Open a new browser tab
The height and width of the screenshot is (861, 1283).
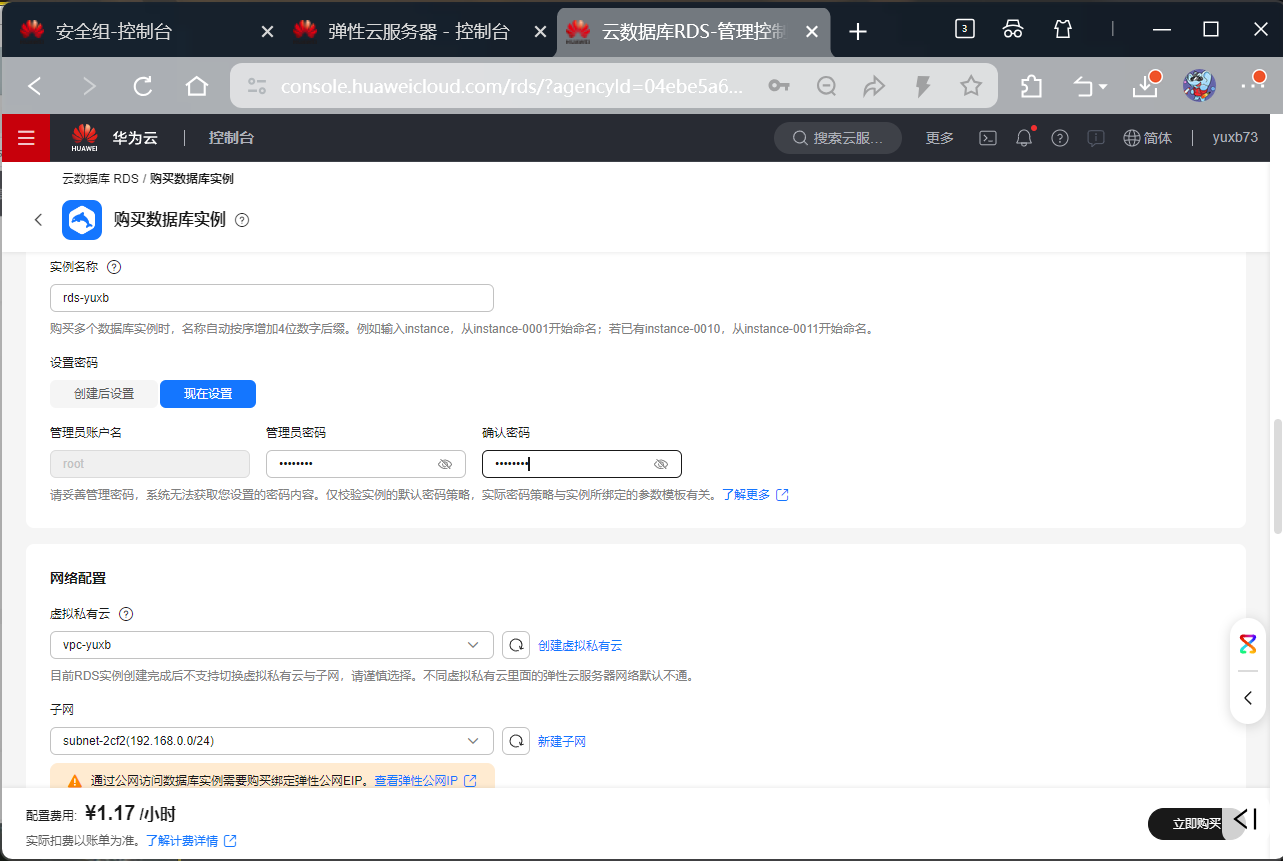[x=857, y=32]
